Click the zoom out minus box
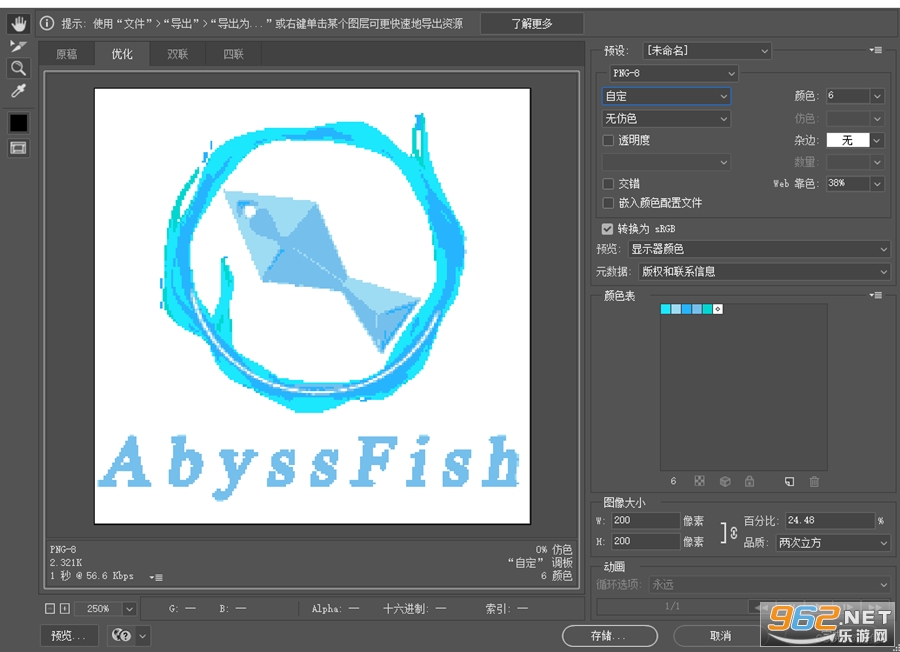This screenshot has width=900, height=652. click(50, 608)
